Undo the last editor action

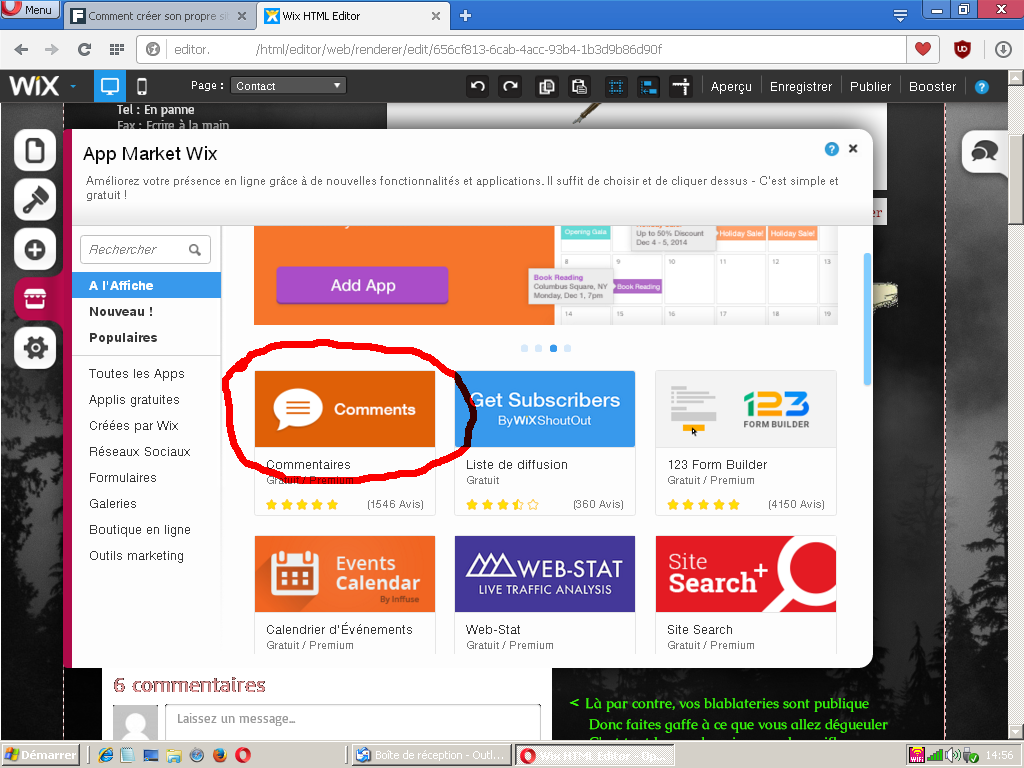click(x=478, y=86)
